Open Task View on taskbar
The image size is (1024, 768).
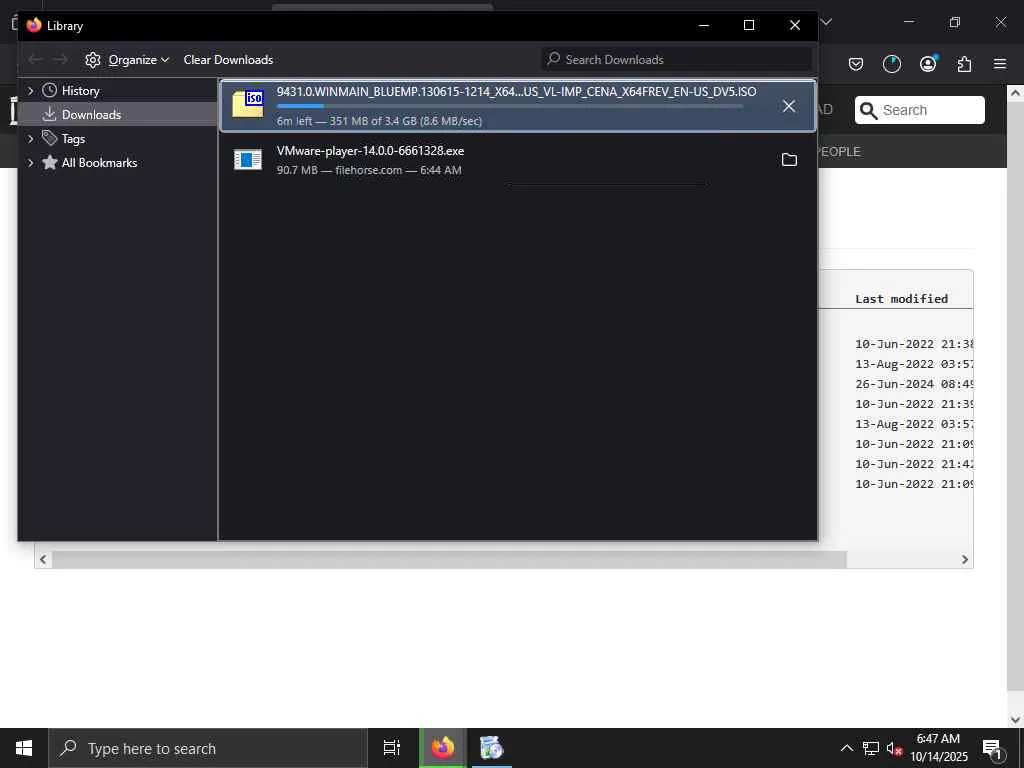click(x=392, y=748)
